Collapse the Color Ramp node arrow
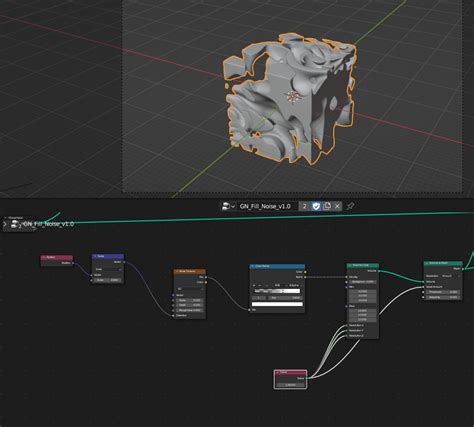Screen dimensions: 474x427 coord(253,266)
